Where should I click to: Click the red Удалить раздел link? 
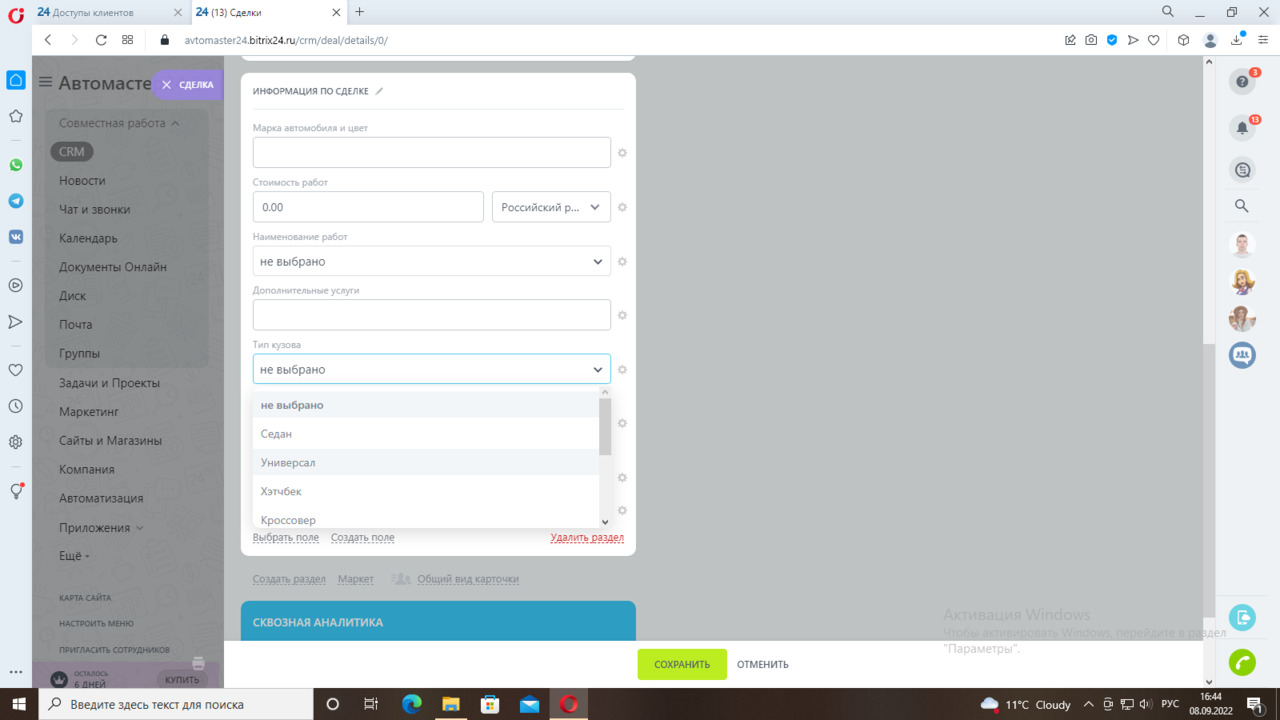[587, 538]
